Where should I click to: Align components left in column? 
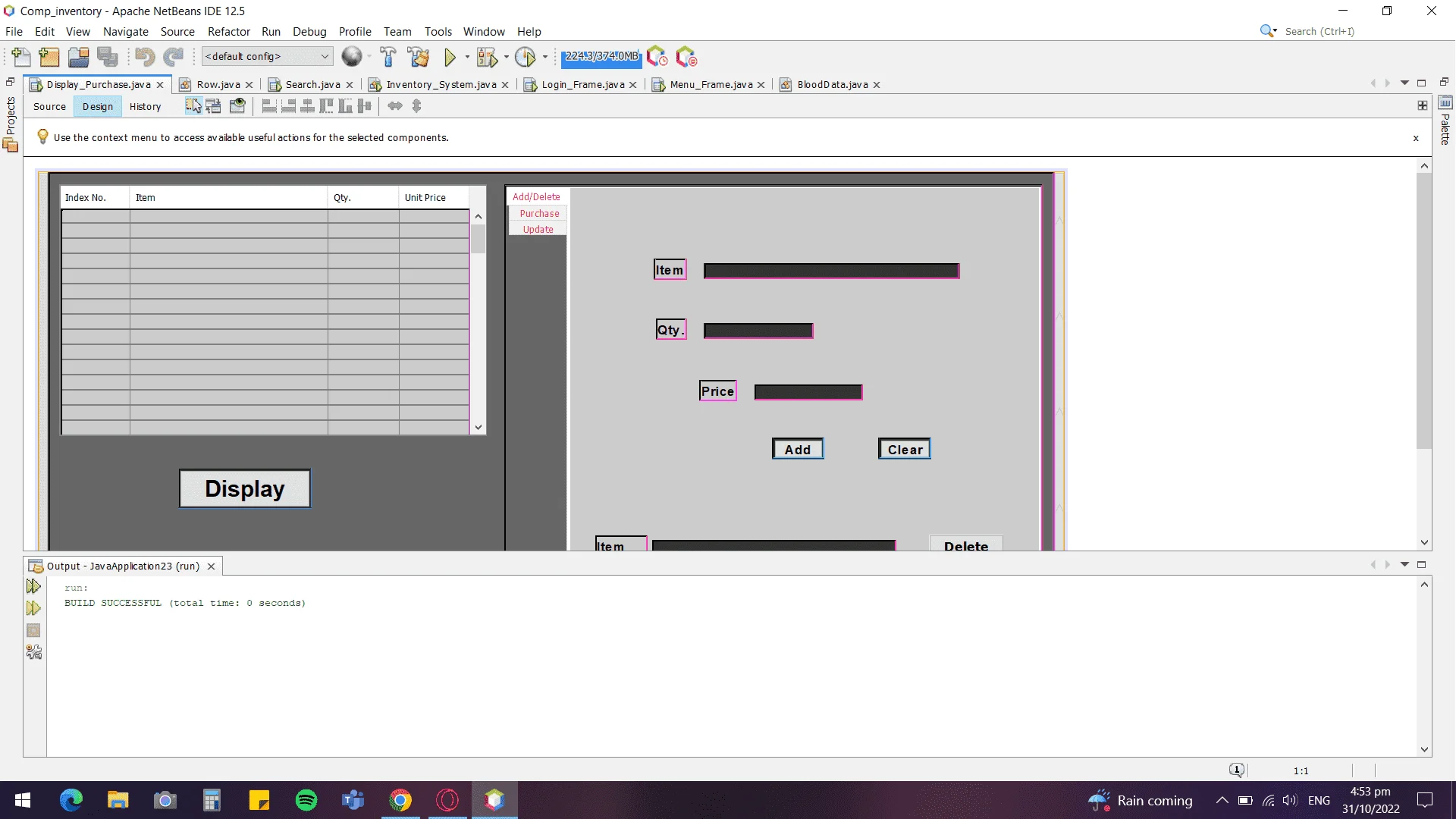click(269, 106)
